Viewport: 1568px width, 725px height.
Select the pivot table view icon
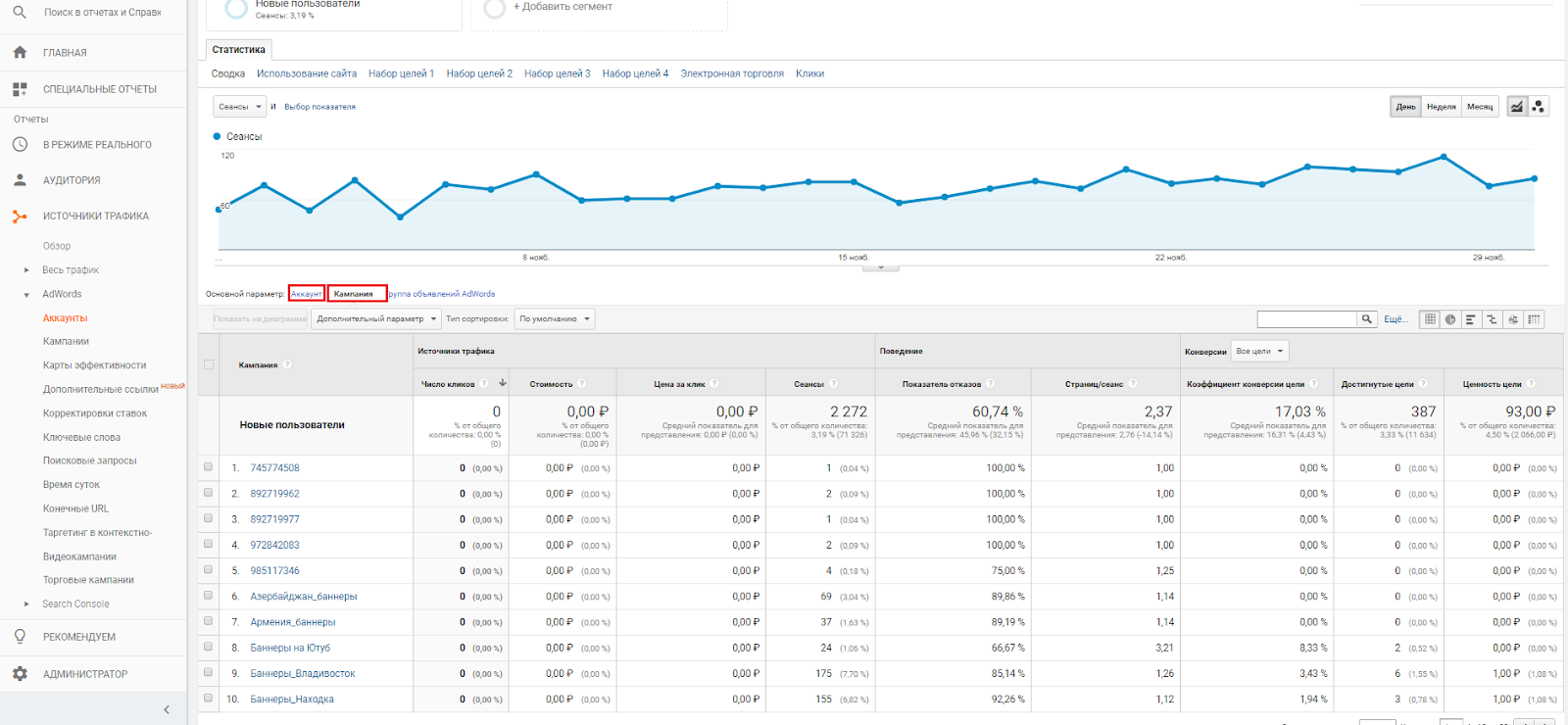pos(1535,319)
